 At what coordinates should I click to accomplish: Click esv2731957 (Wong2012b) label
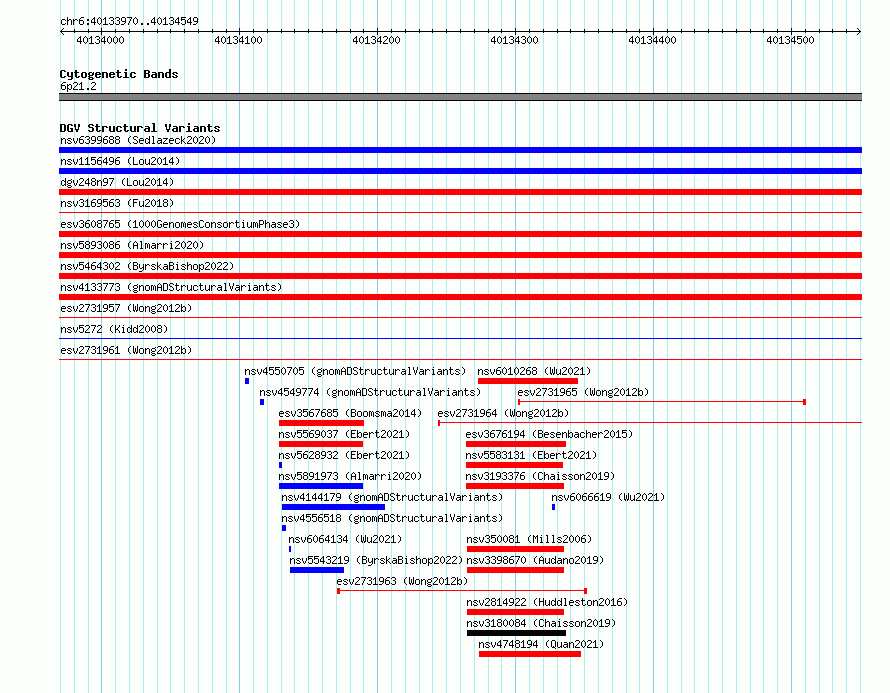(126, 308)
